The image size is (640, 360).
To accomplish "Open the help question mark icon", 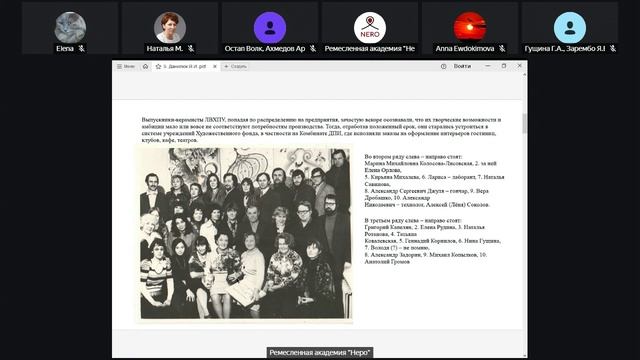I will point(444,66).
